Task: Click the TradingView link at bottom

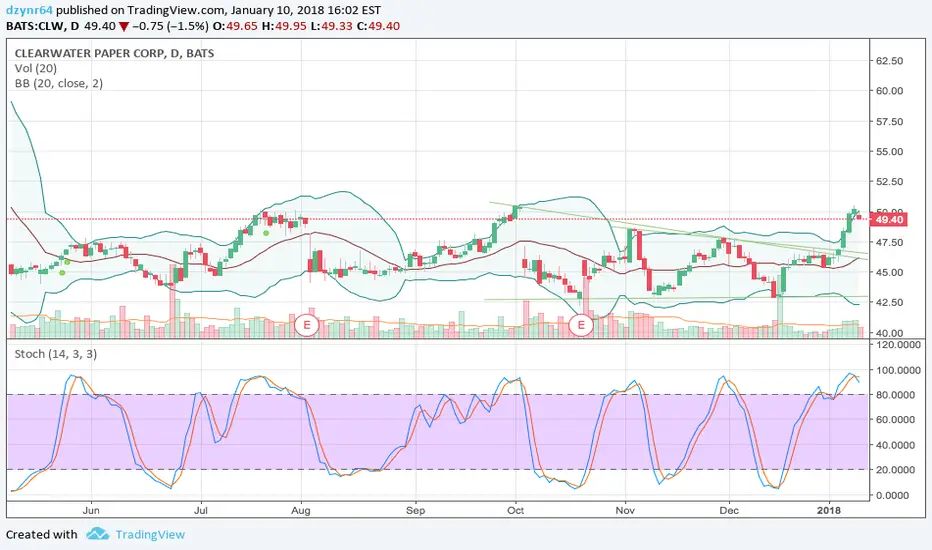Action: (150, 535)
